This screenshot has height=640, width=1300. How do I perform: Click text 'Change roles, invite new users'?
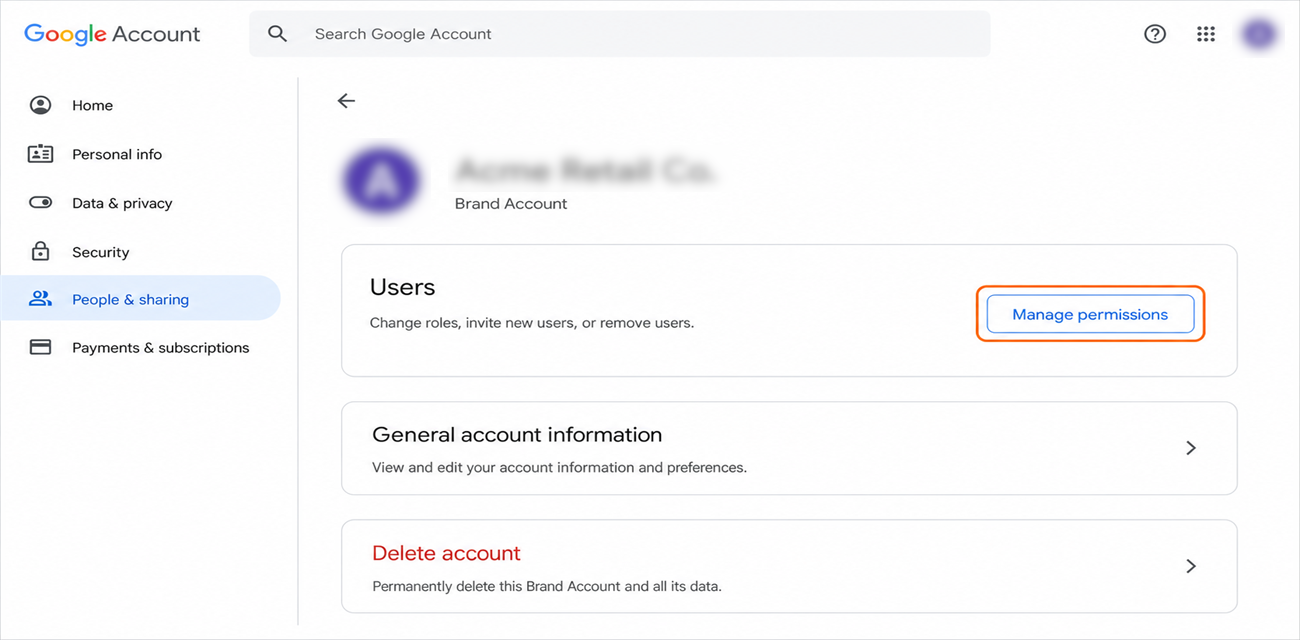point(471,323)
